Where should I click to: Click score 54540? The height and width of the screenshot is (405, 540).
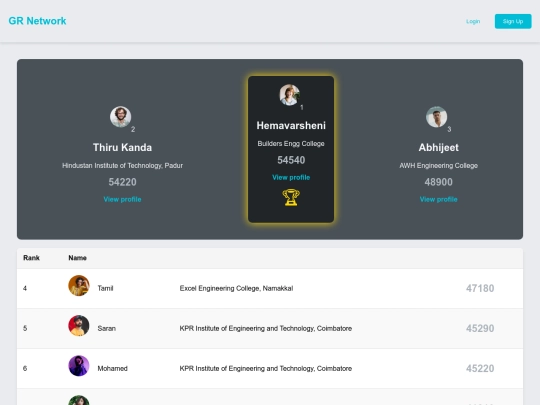(x=291, y=160)
